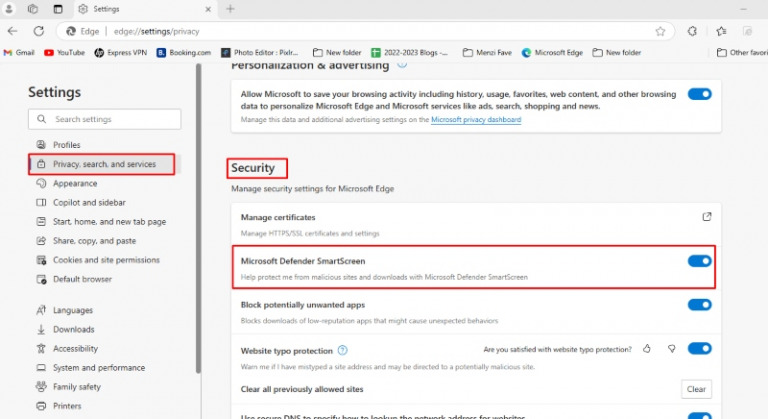The width and height of the screenshot is (768, 419).
Task: Toggle personalization and advertising data switch
Action: (x=699, y=94)
